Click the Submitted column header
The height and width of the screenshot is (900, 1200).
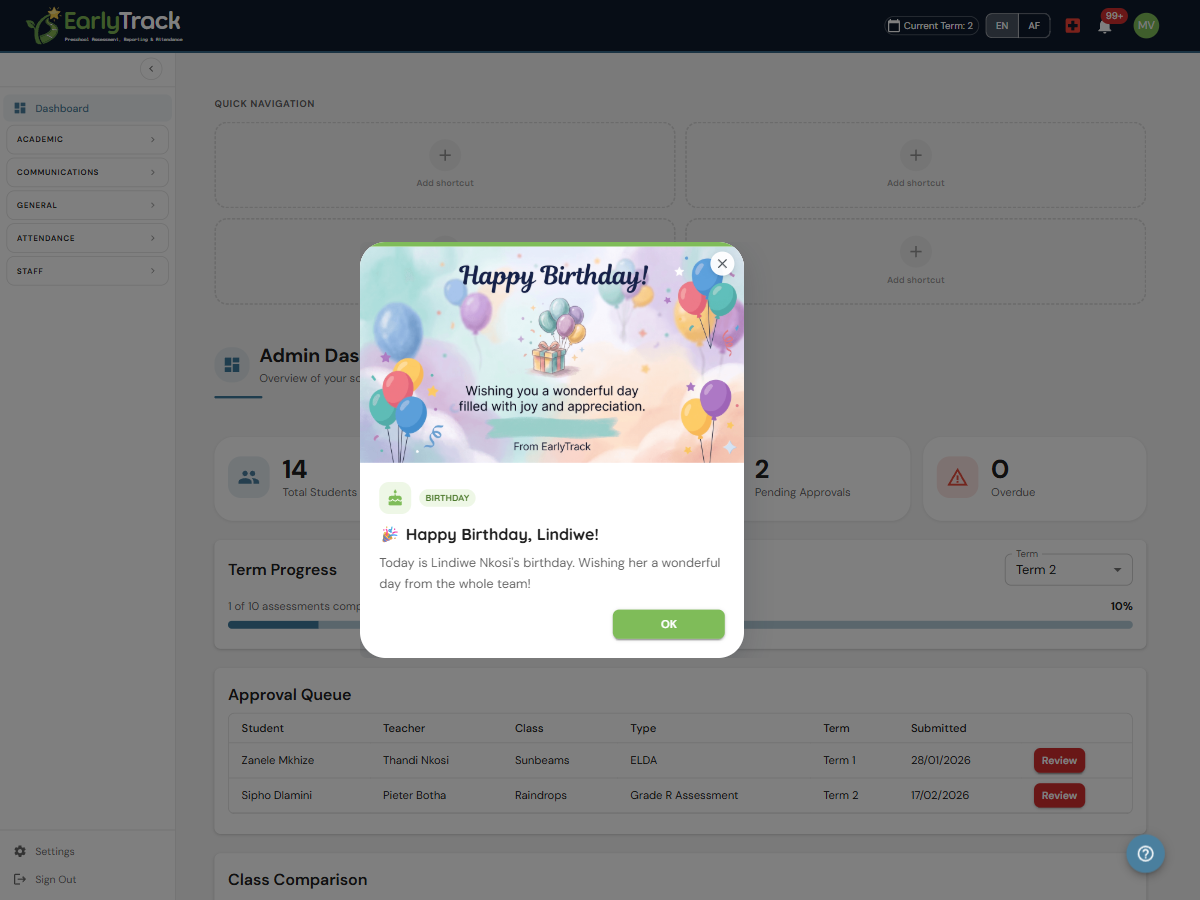pyautogui.click(x=938, y=728)
